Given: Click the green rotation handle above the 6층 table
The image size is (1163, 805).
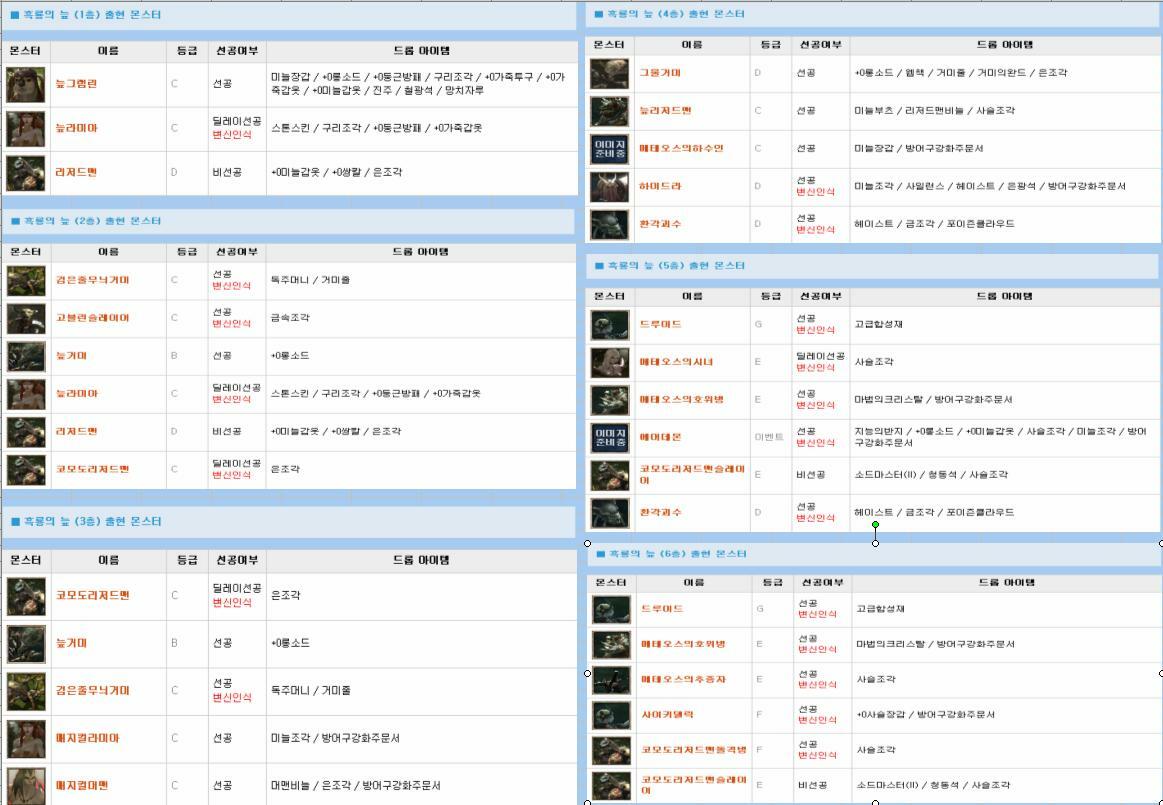Looking at the screenshot, I should (875, 525).
